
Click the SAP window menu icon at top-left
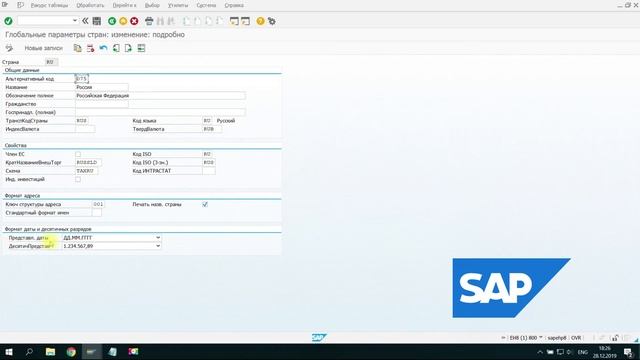click(5, 5)
